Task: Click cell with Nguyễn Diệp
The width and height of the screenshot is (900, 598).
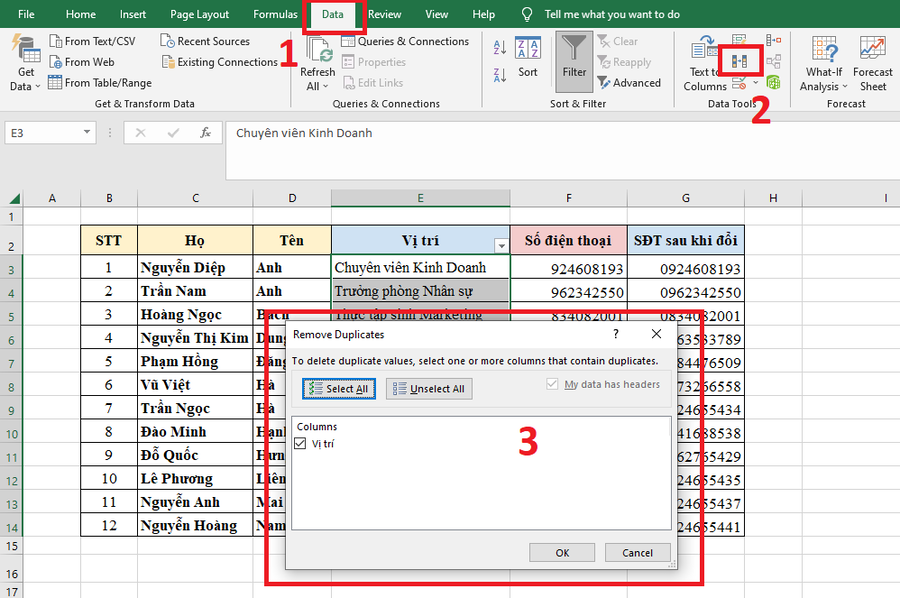Action: coord(195,267)
